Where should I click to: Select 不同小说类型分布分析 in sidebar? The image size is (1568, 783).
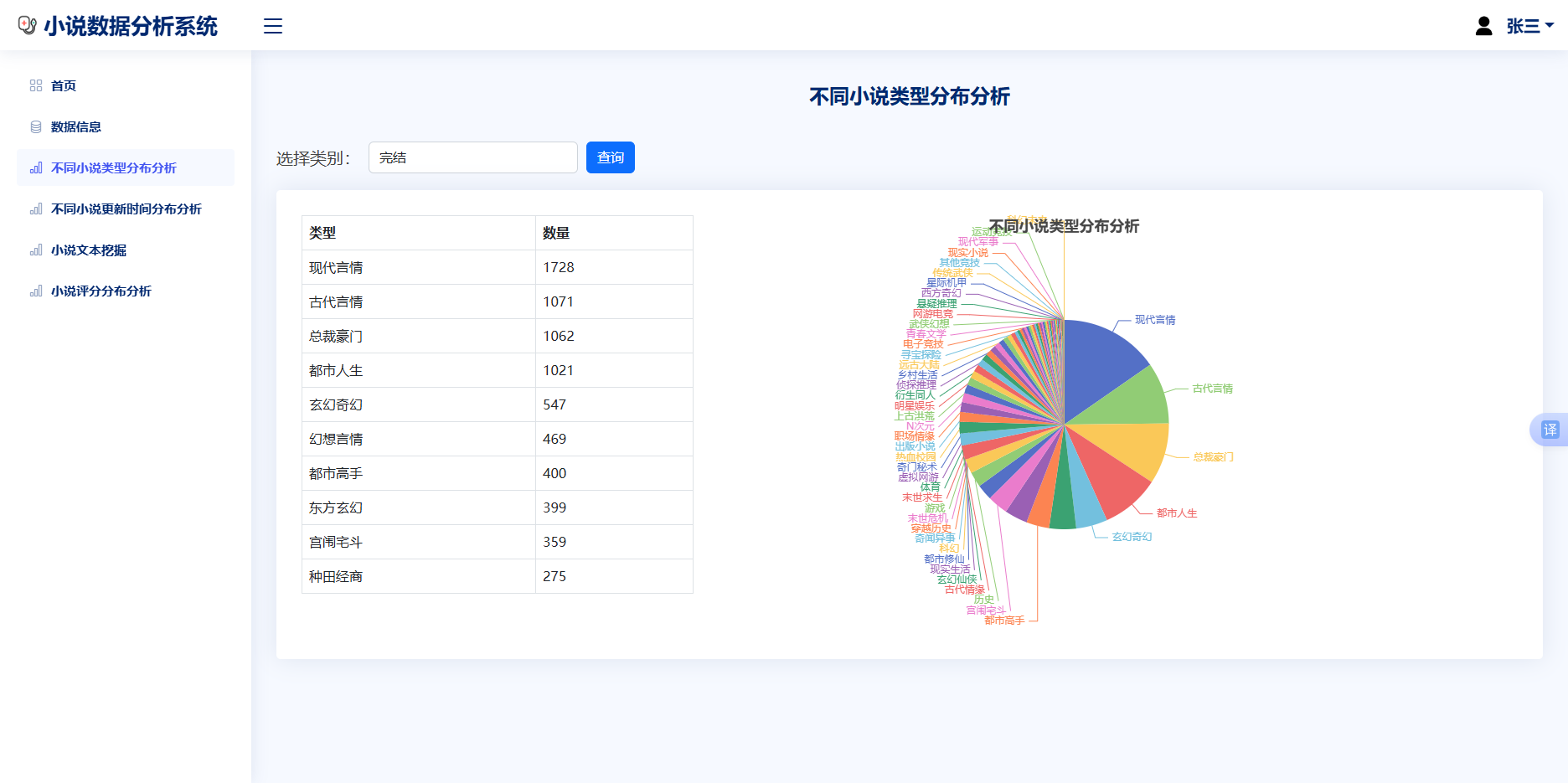[126, 167]
